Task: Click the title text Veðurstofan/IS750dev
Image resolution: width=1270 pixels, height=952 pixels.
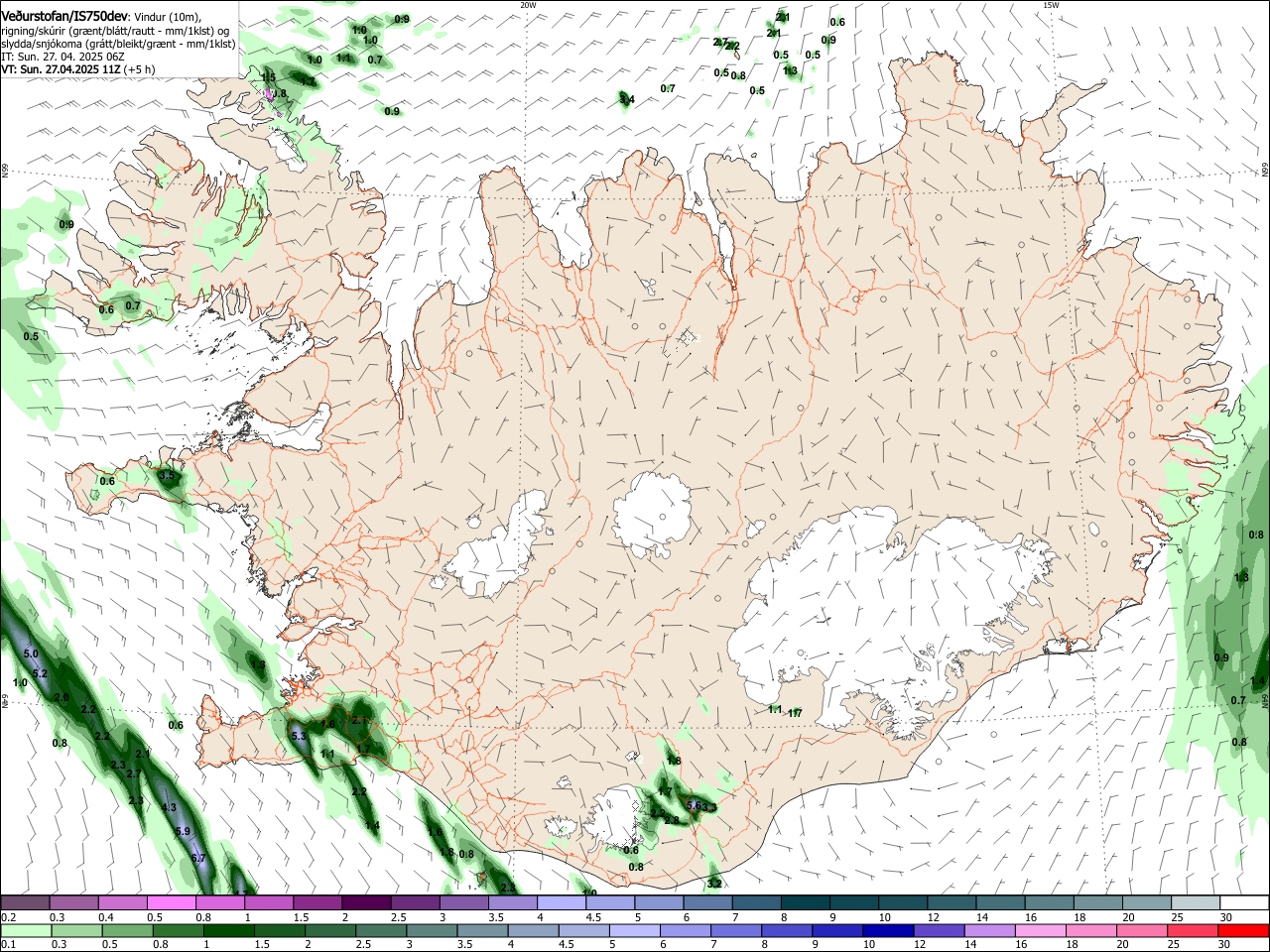Action: tap(64, 17)
